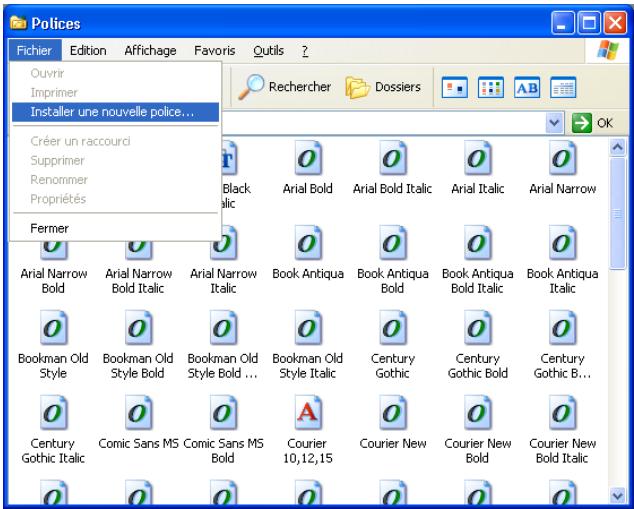Viewport: 634px width, 509px height.
Task: Click 'Arial Narrow Italic' font label
Action: pyautogui.click(x=223, y=281)
